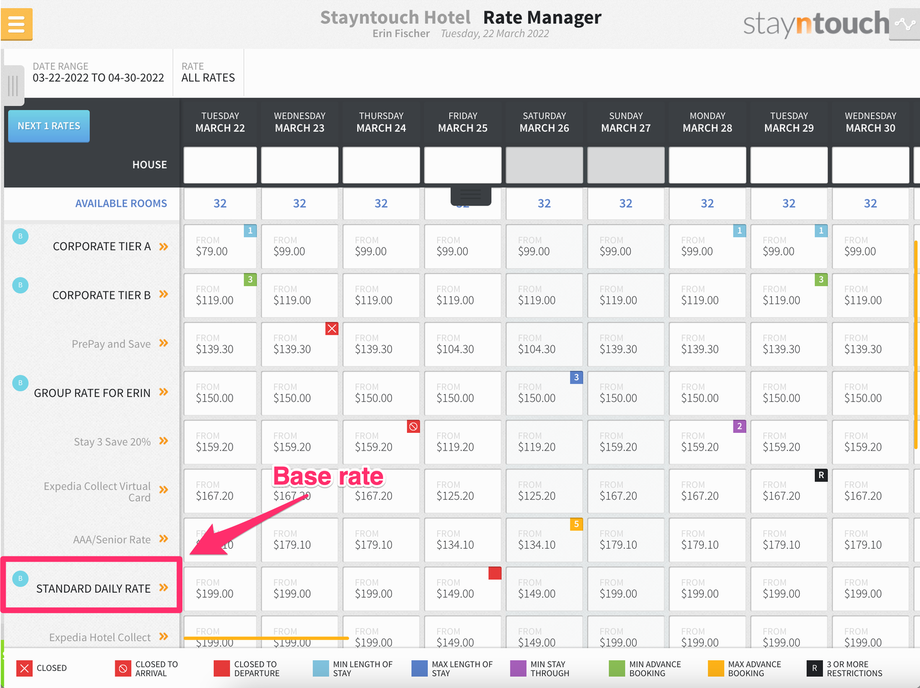Click $125.20 Expedia Virtual Card Saturday rate

(537, 496)
